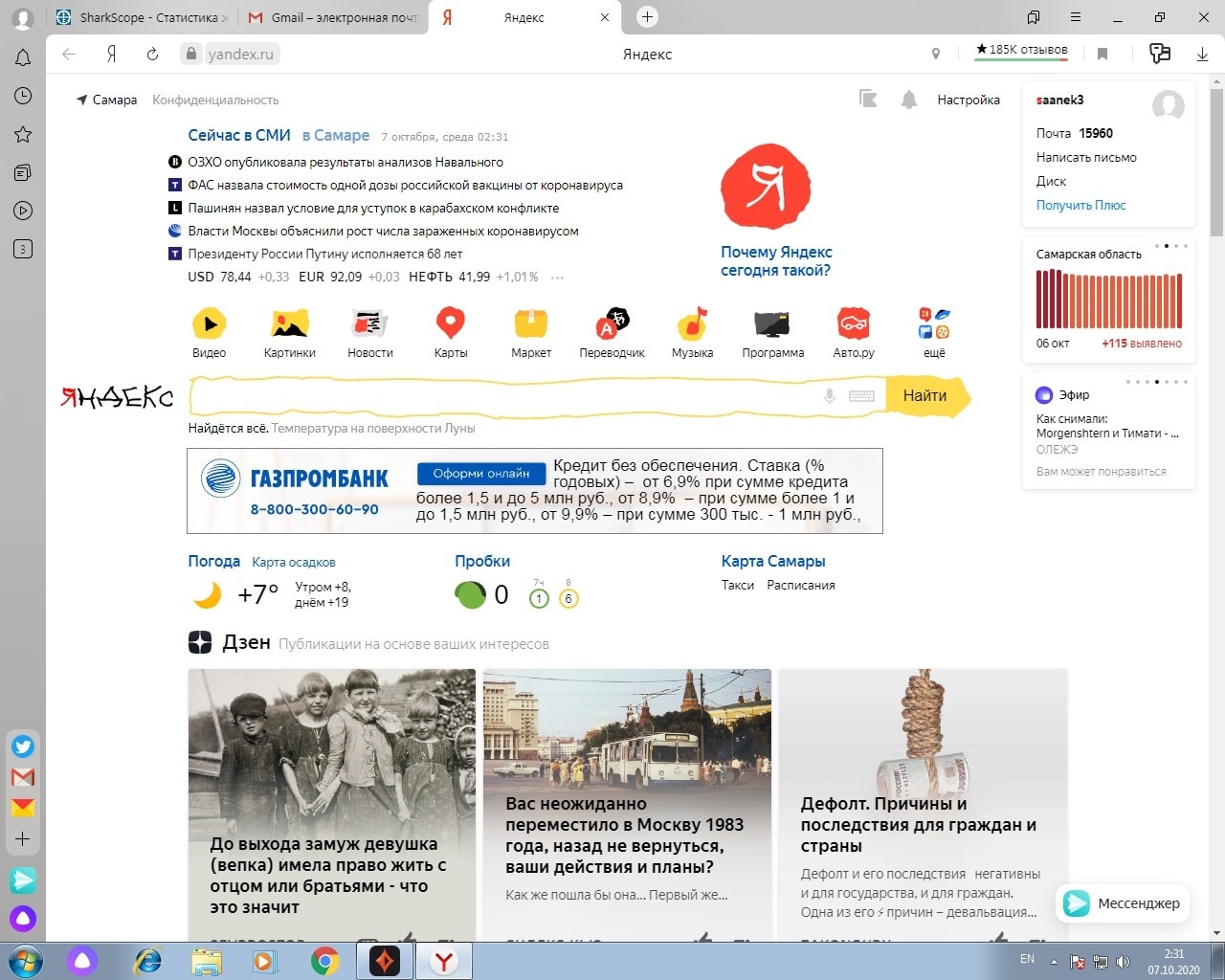Show hidden system tray icons
The image size is (1225, 980).
tap(1054, 961)
